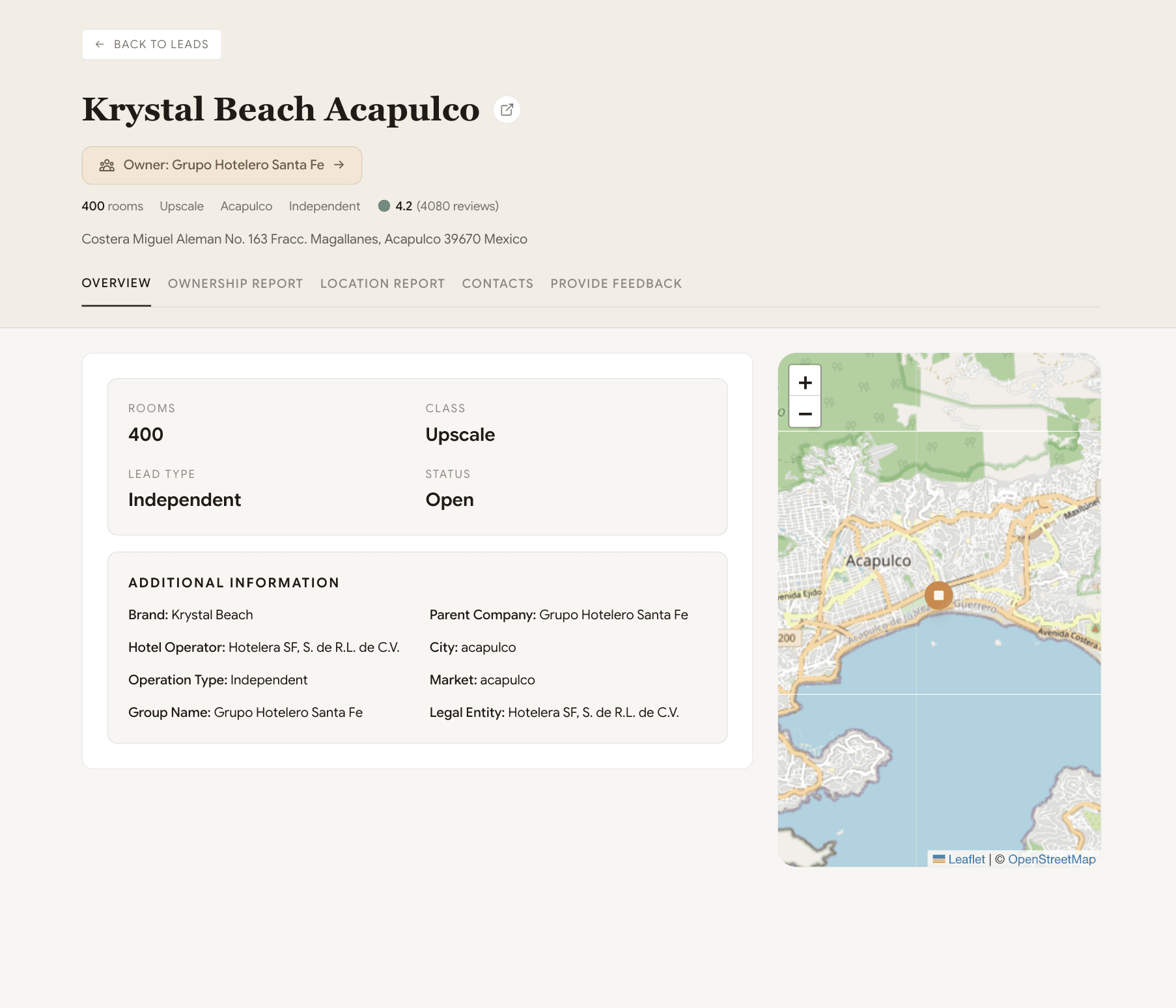
Task: Click the Class value 'Upscale' in card
Action: tap(460, 434)
